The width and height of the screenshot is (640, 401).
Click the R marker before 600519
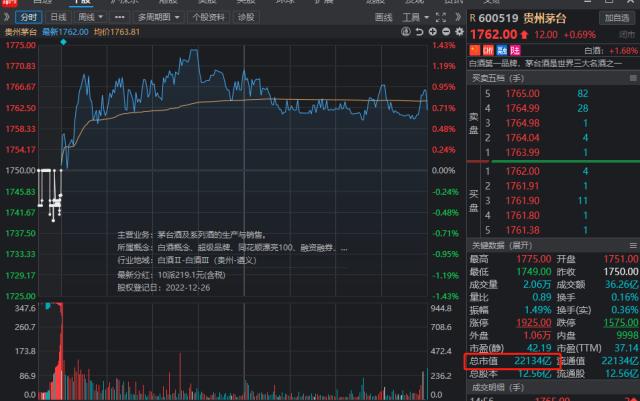click(x=473, y=18)
